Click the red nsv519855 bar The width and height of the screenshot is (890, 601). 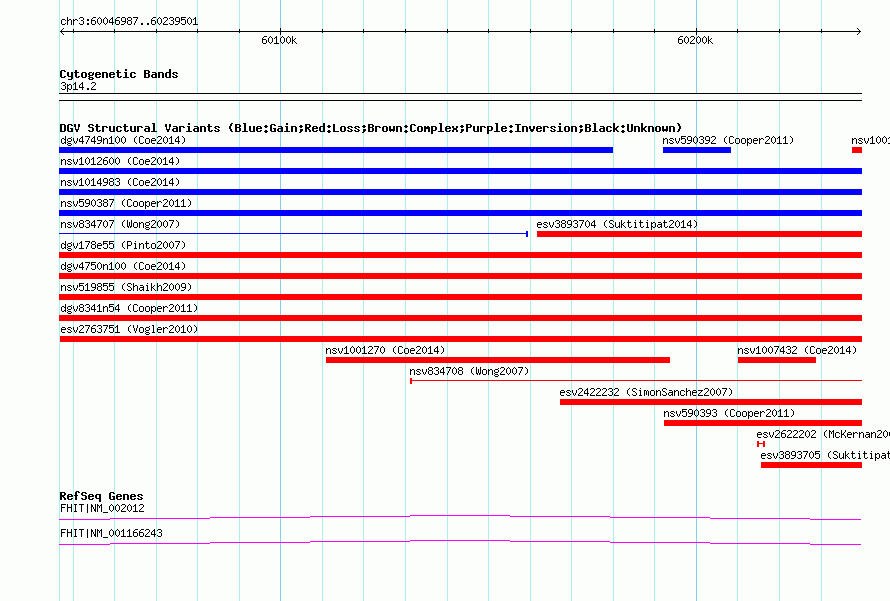(x=460, y=297)
